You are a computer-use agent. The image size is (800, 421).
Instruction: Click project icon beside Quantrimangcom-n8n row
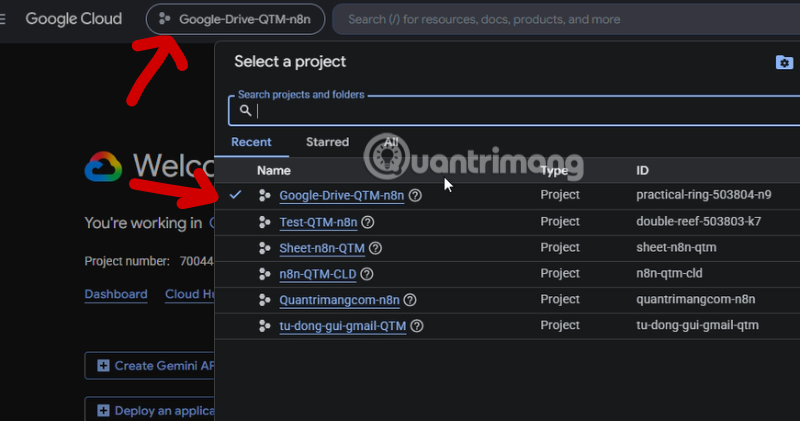click(264, 300)
